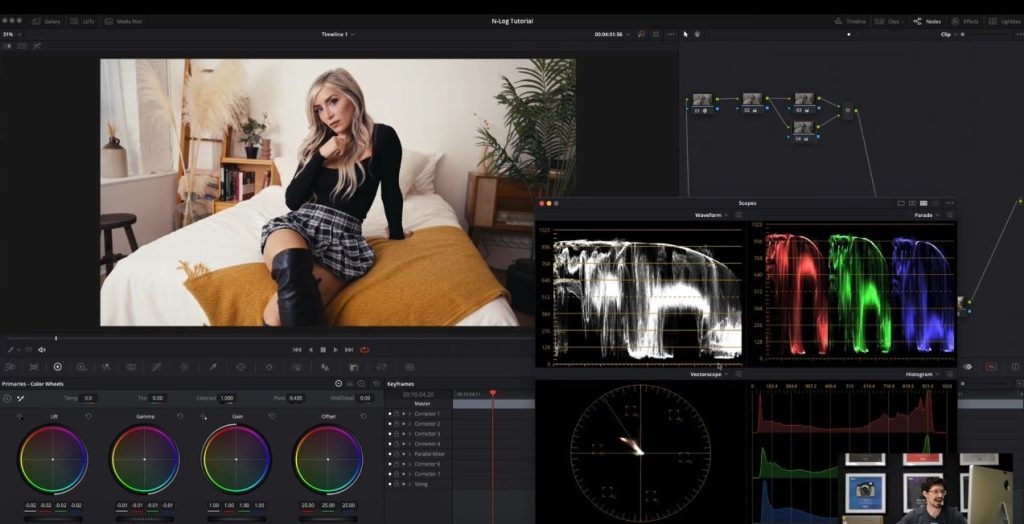Open the LUTs panel button
This screenshot has height=524, width=1024.
coord(87,21)
